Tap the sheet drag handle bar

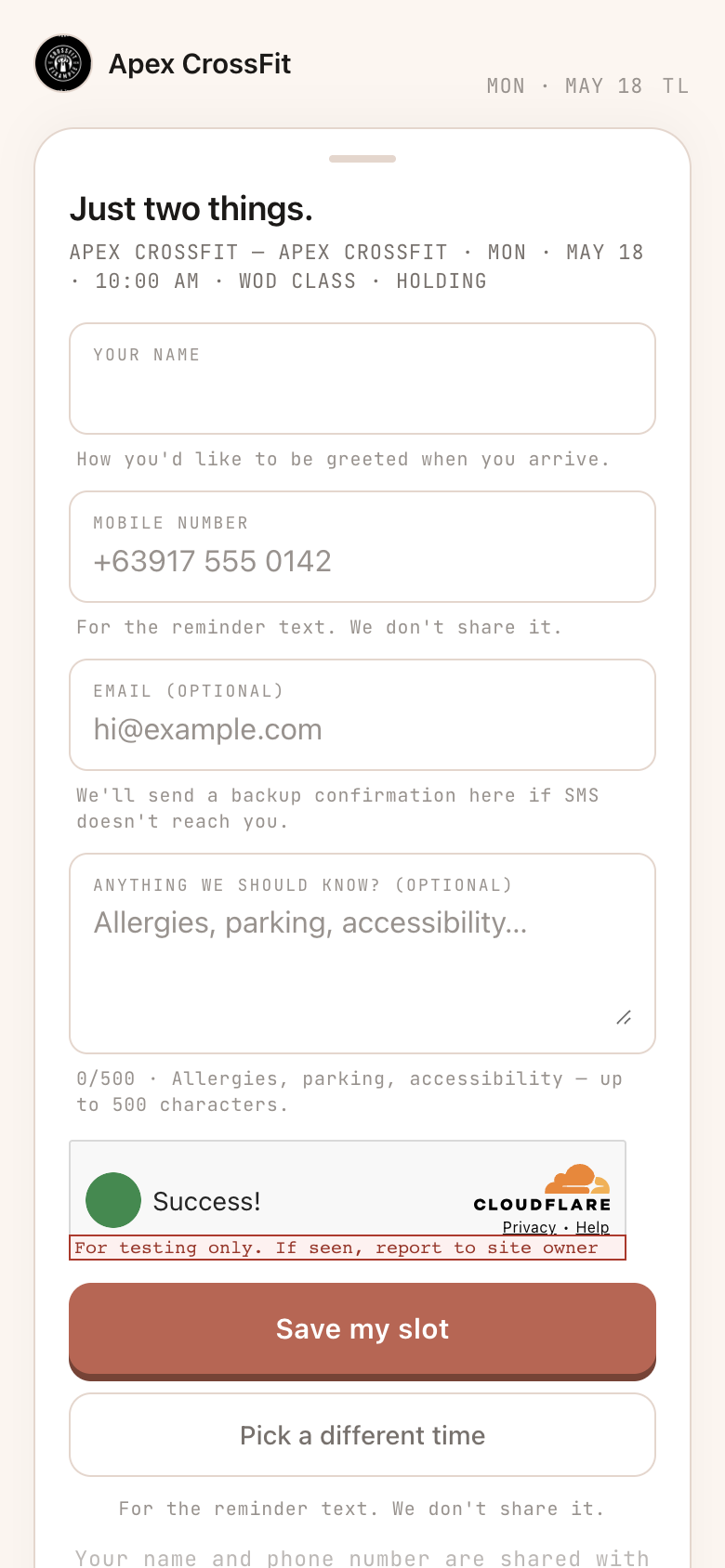tap(362, 159)
